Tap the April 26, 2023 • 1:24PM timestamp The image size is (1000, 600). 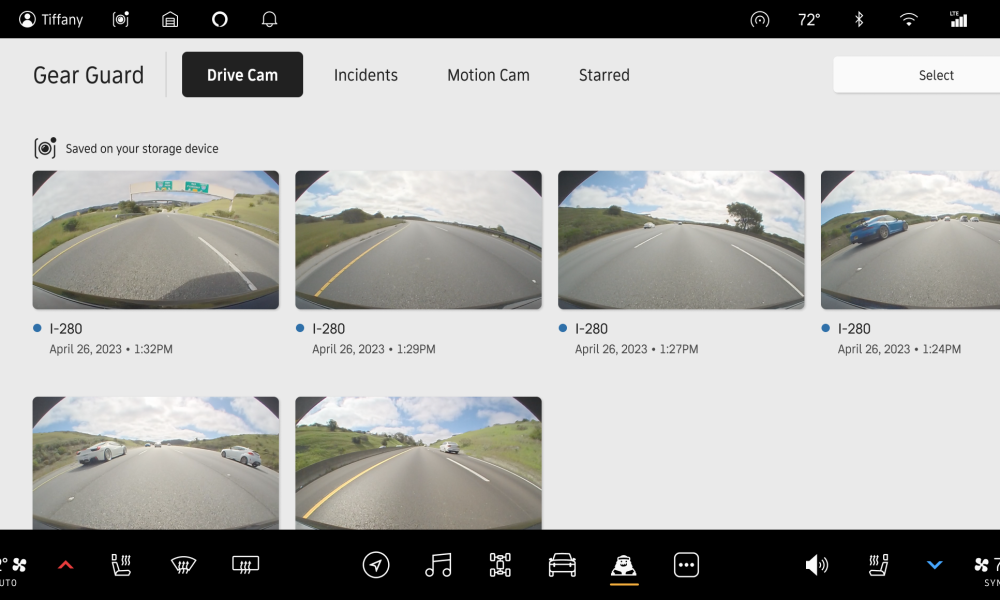click(x=899, y=349)
